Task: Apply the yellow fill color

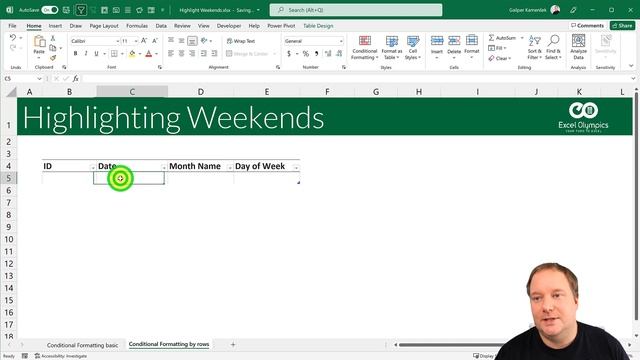Action: [132, 53]
